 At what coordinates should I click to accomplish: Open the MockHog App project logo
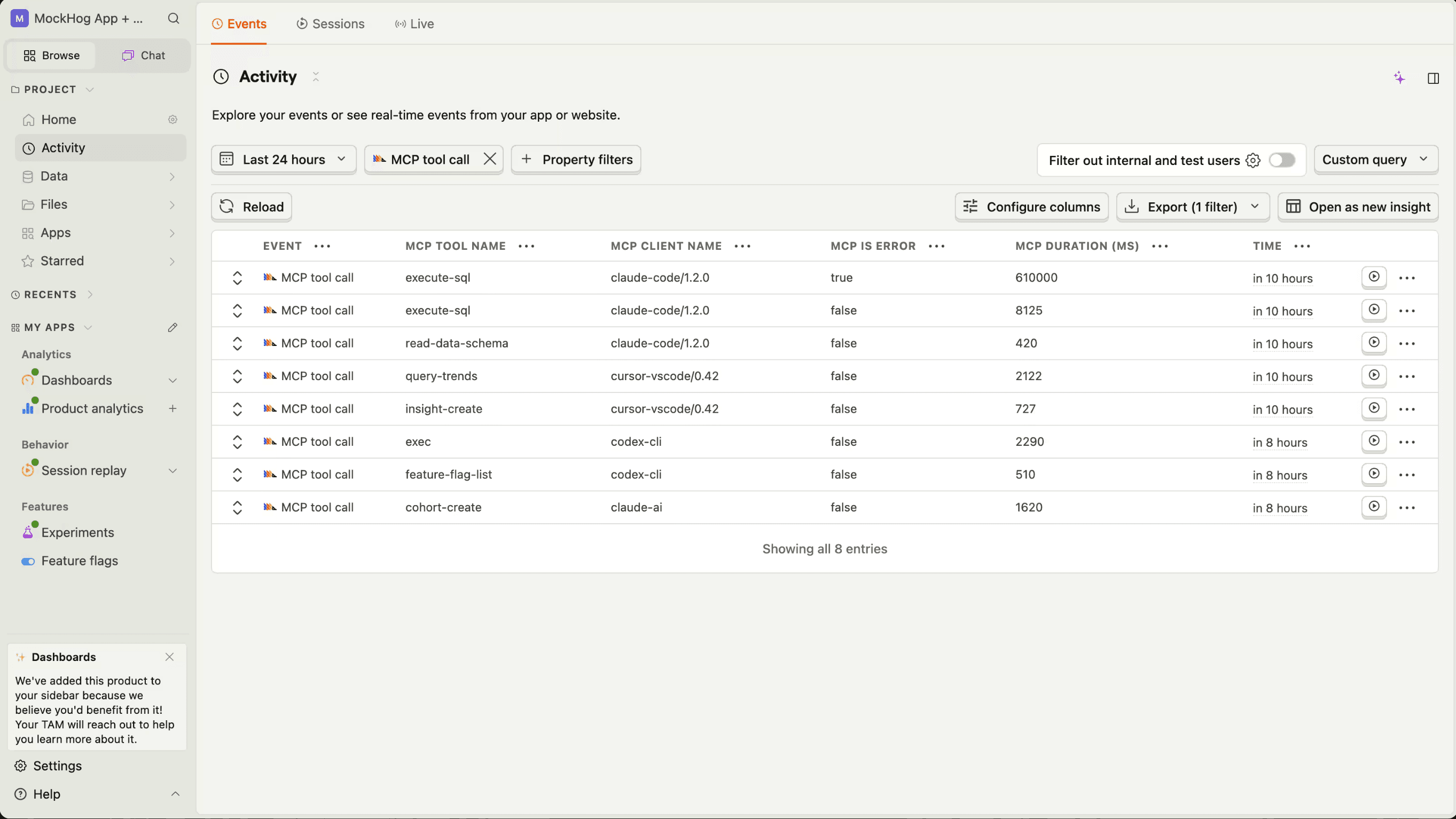19,19
